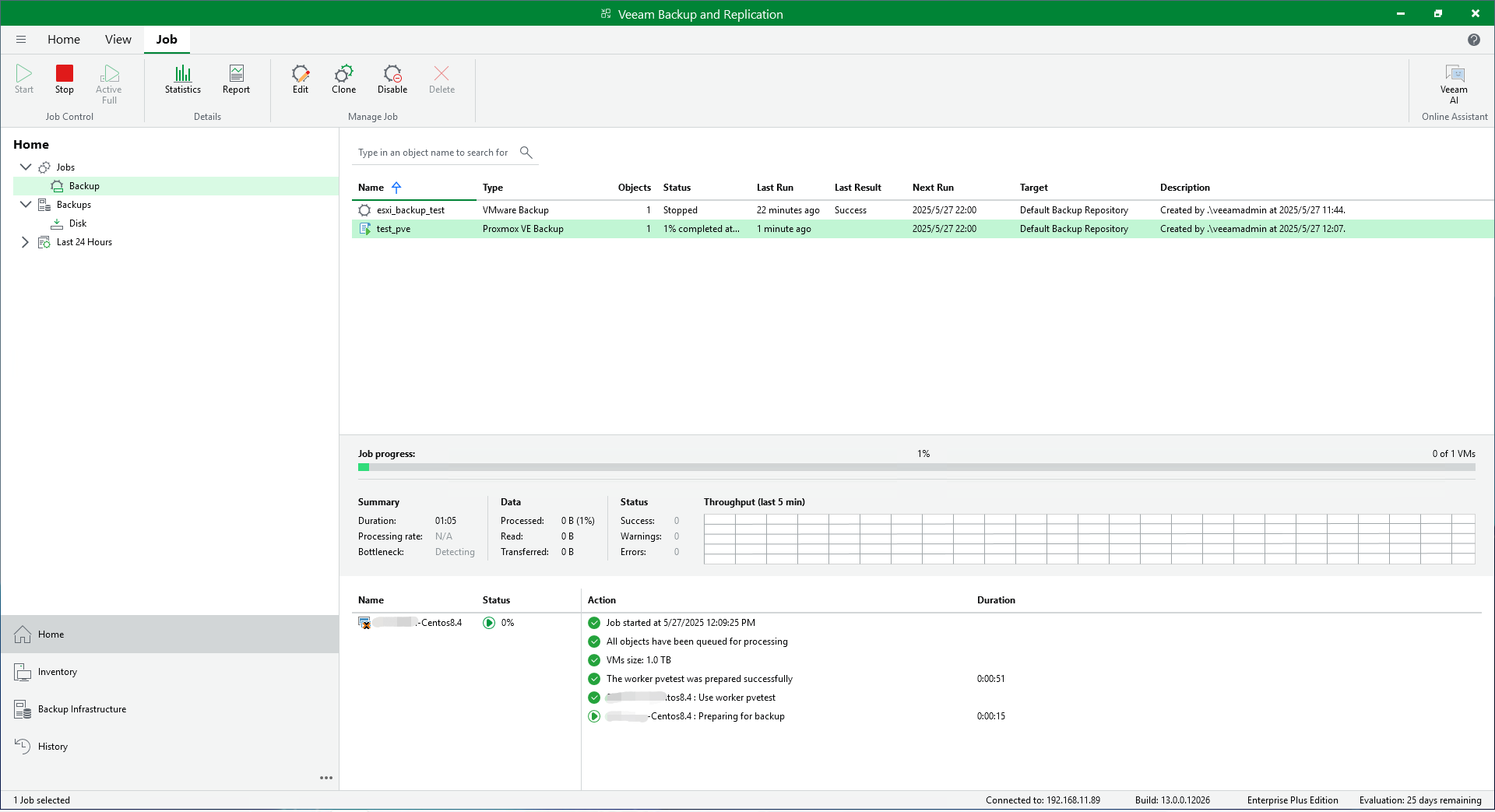Collapse the Jobs tree node

click(25, 167)
